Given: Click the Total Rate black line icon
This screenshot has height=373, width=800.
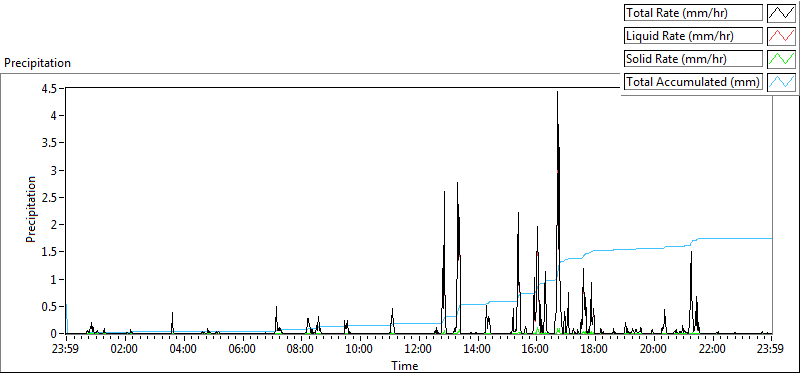Looking at the screenshot, I should tap(782, 13).
